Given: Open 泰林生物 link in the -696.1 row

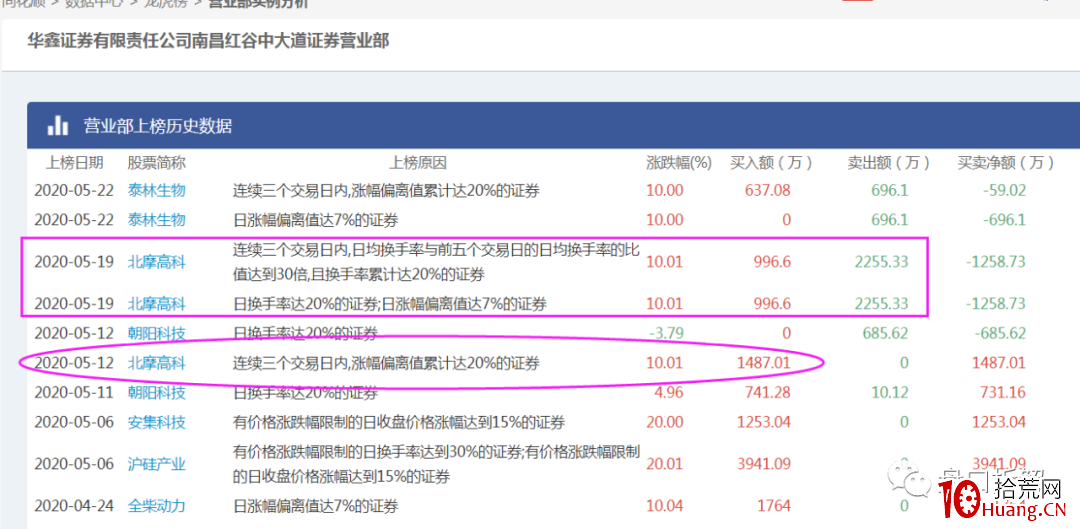Looking at the screenshot, I should point(156,220).
